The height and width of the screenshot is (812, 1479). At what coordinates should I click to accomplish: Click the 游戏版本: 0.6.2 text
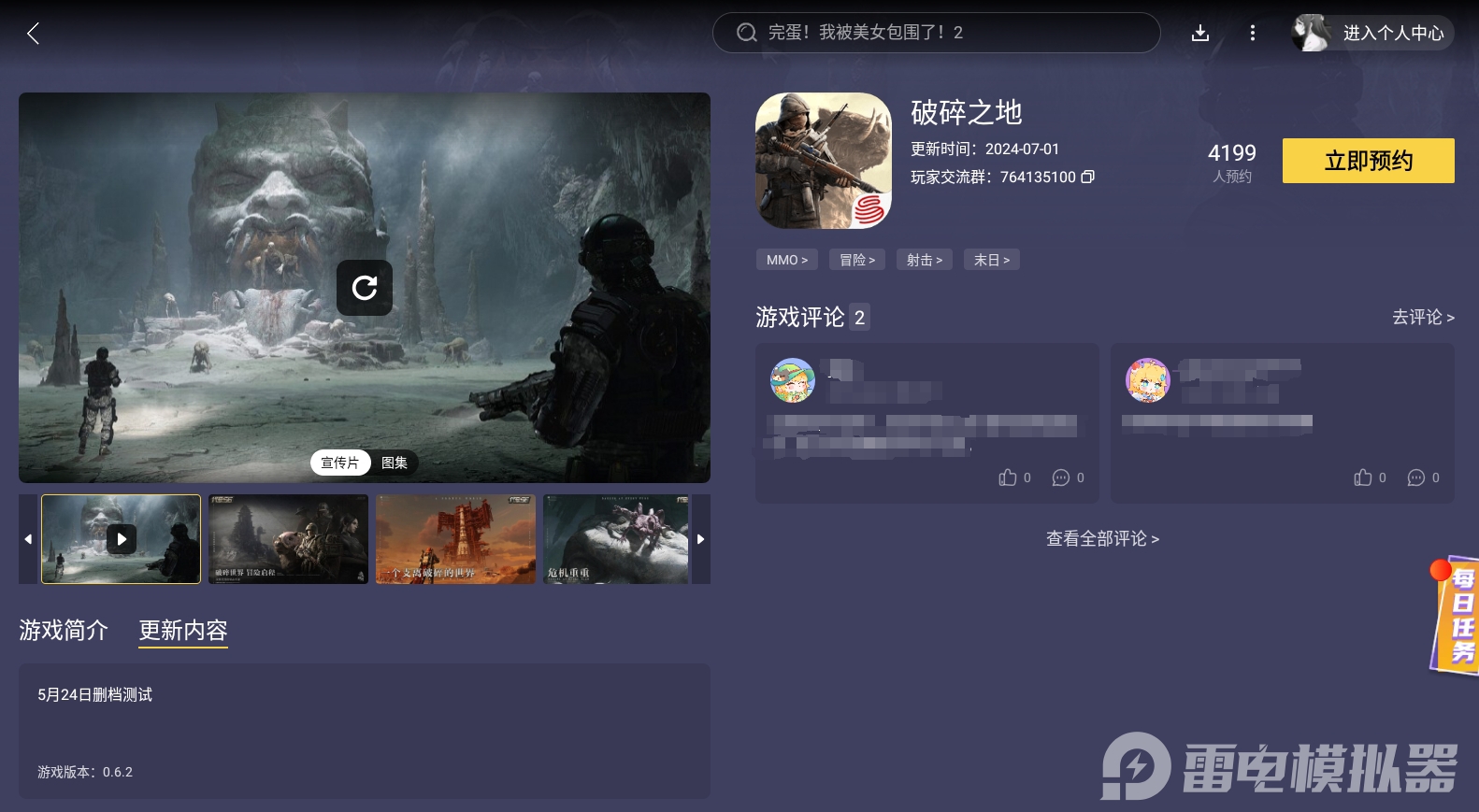(85, 772)
